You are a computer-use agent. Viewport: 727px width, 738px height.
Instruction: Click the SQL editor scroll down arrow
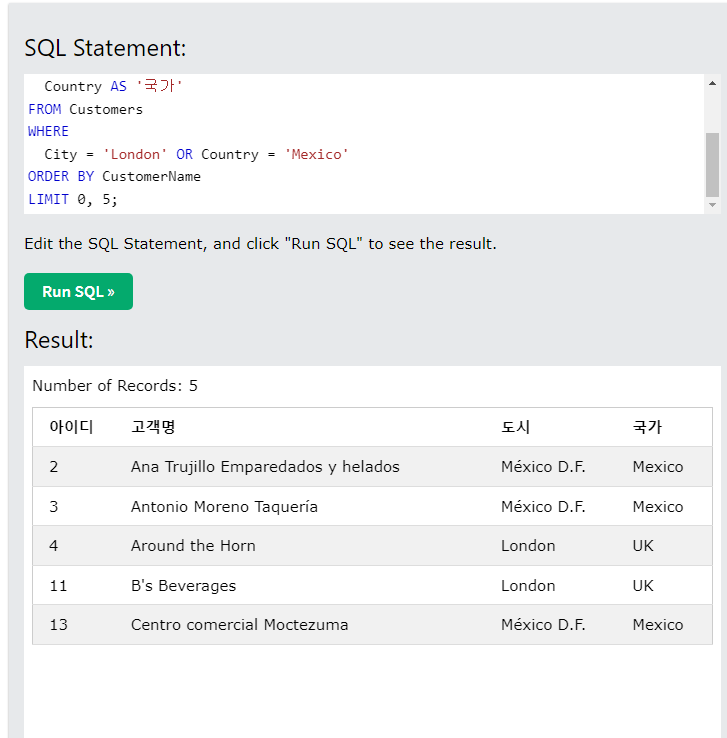[712, 205]
